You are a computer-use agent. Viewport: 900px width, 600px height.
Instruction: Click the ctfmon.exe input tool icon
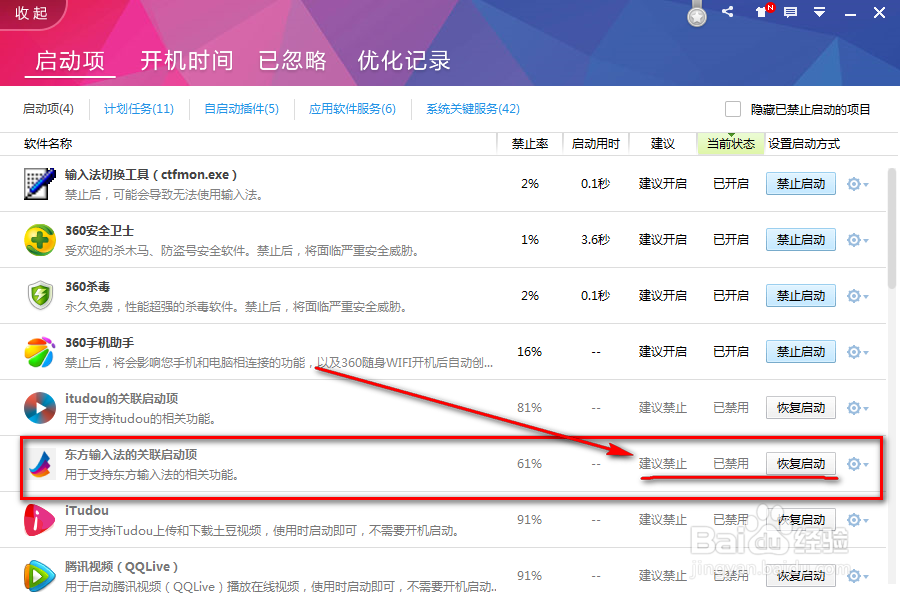(x=40, y=184)
